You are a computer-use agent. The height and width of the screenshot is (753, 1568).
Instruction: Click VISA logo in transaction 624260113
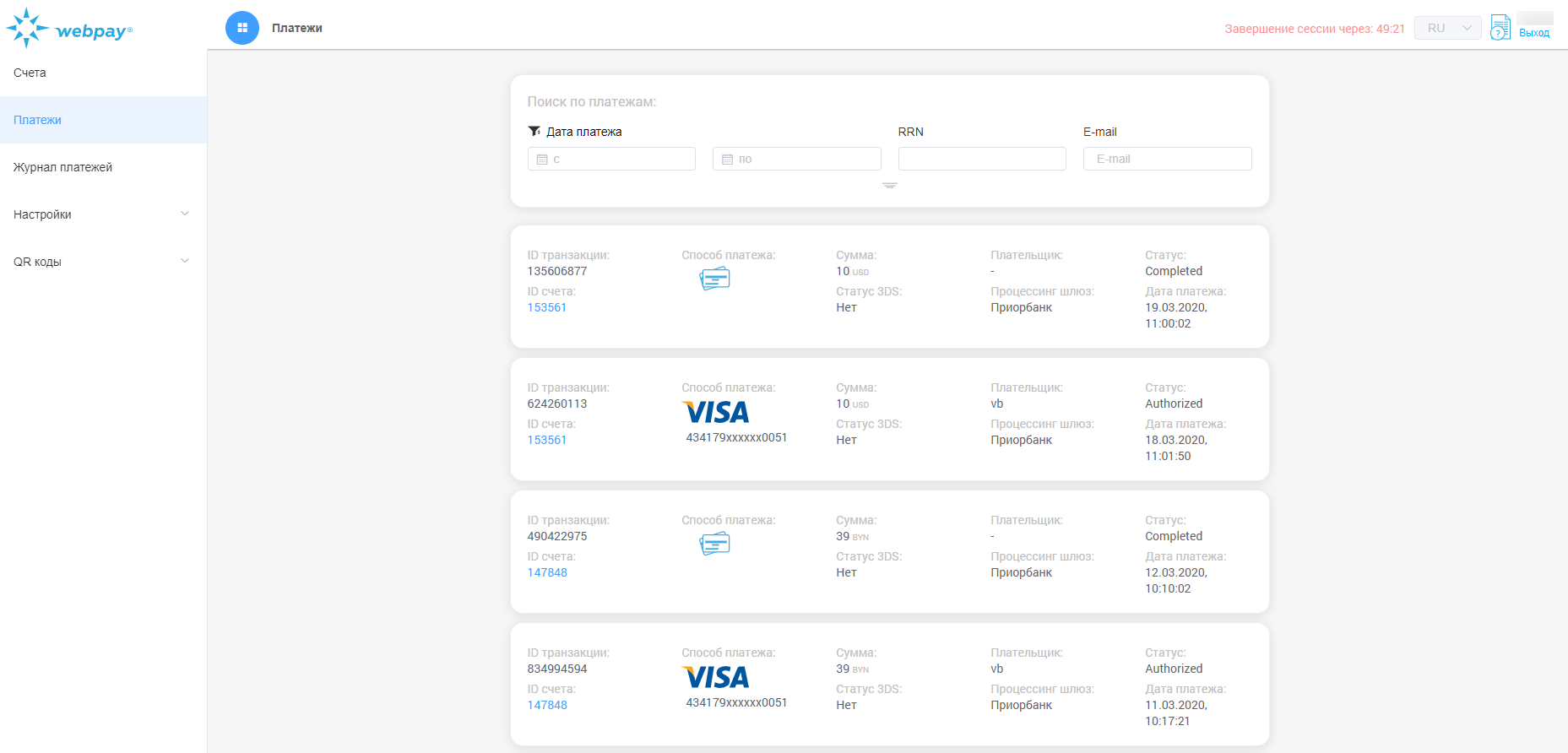coord(715,412)
